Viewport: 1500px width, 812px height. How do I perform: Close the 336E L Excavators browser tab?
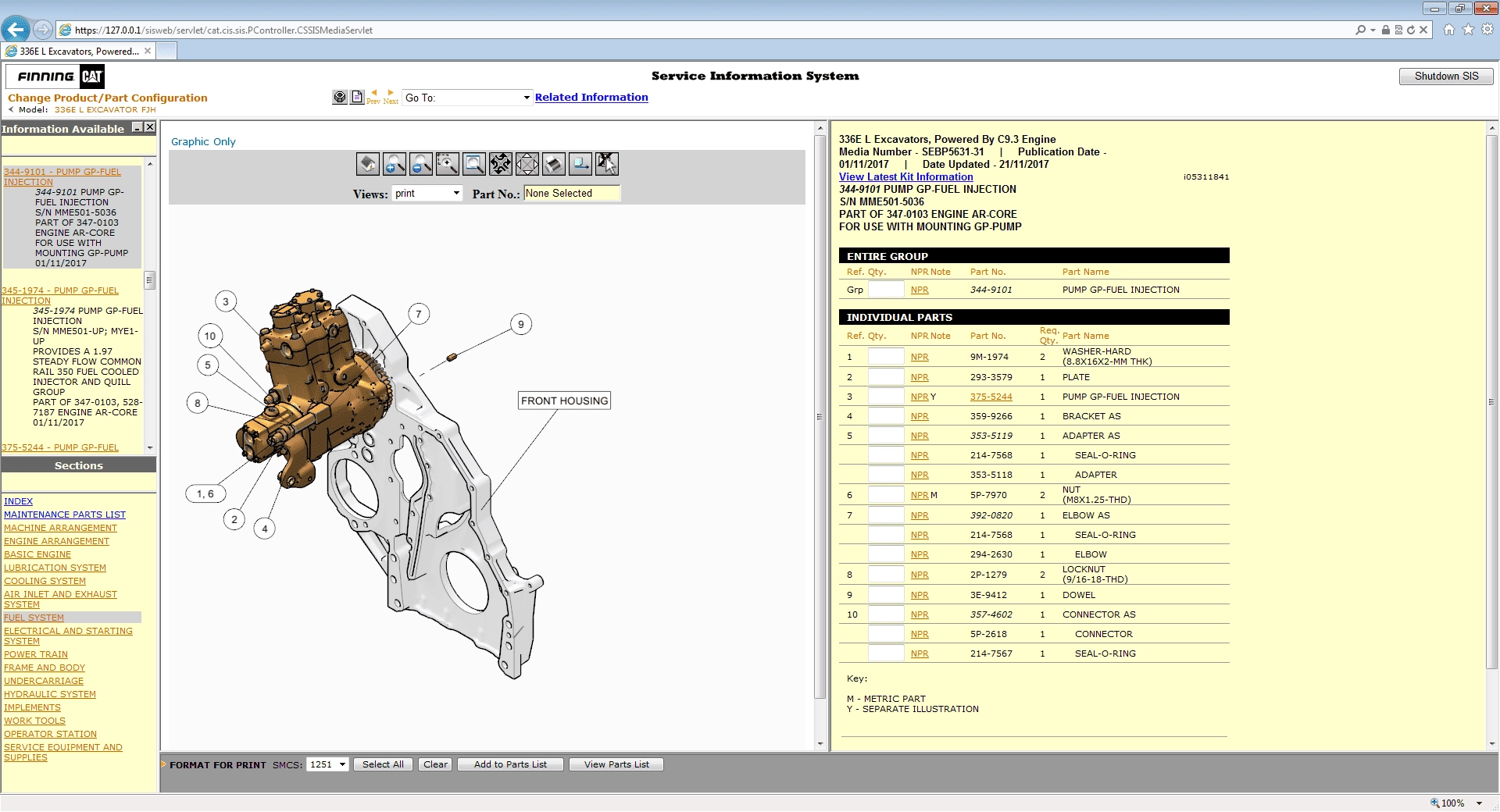click(x=147, y=51)
